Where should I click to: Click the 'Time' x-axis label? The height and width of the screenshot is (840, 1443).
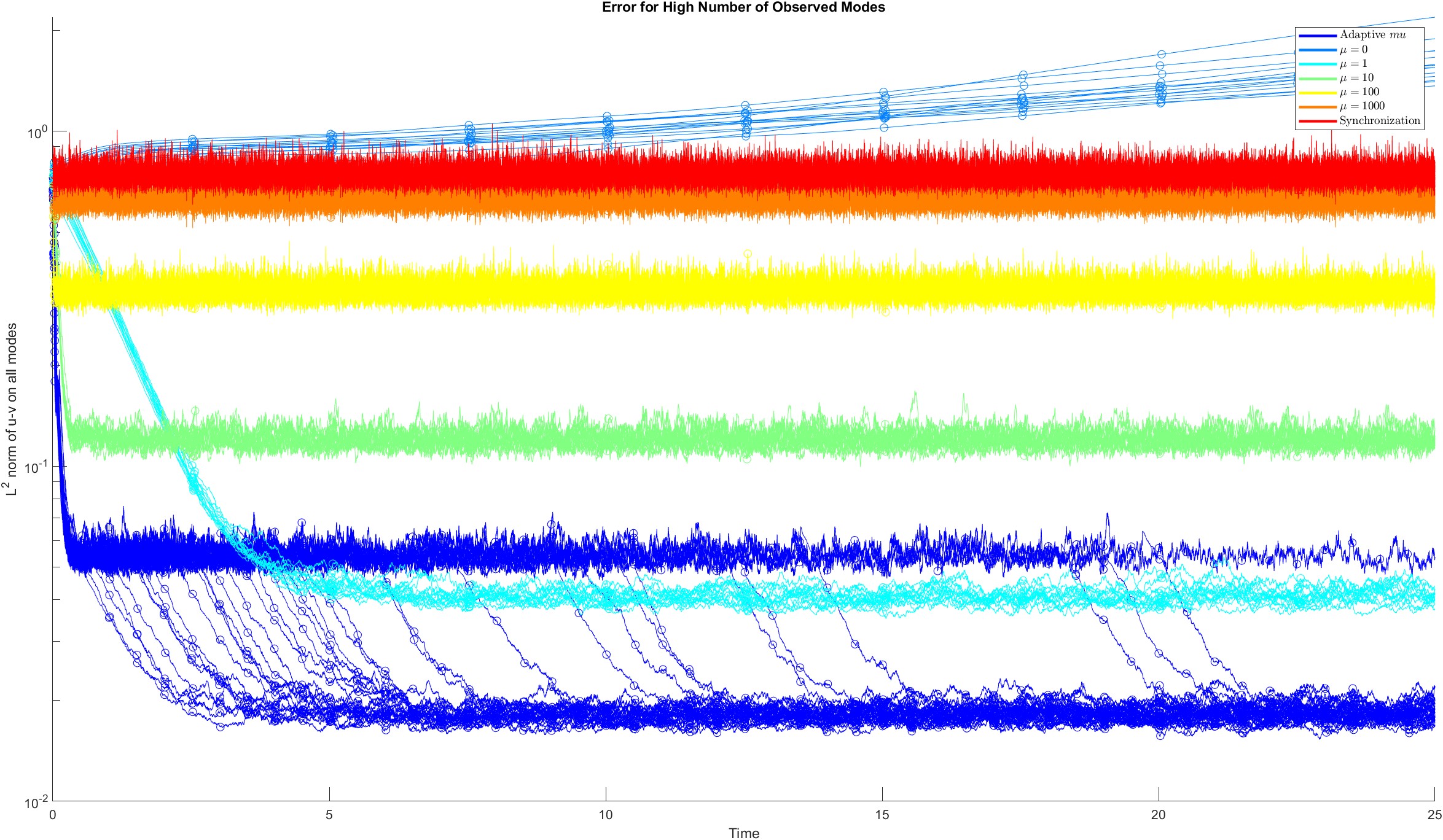[743, 833]
